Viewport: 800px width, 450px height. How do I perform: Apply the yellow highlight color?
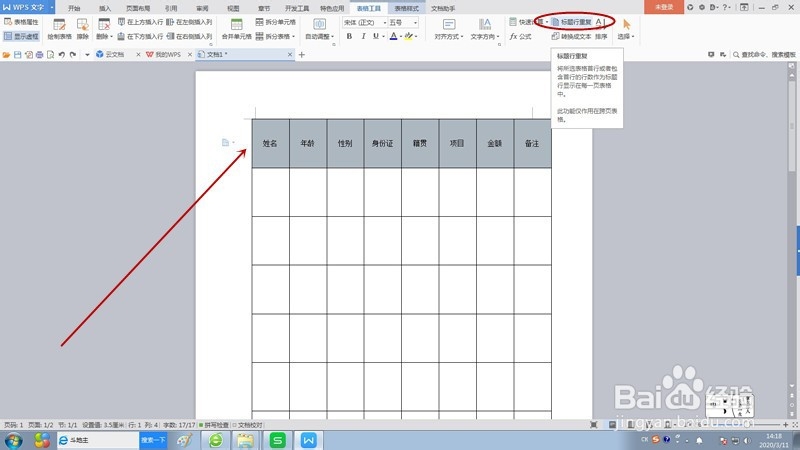(x=408, y=36)
